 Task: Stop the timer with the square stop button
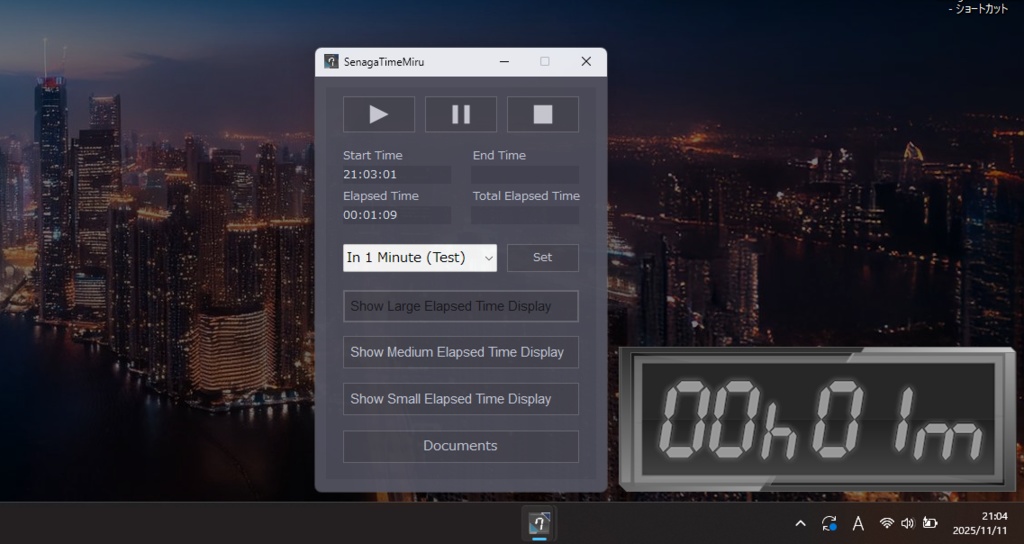tap(543, 114)
